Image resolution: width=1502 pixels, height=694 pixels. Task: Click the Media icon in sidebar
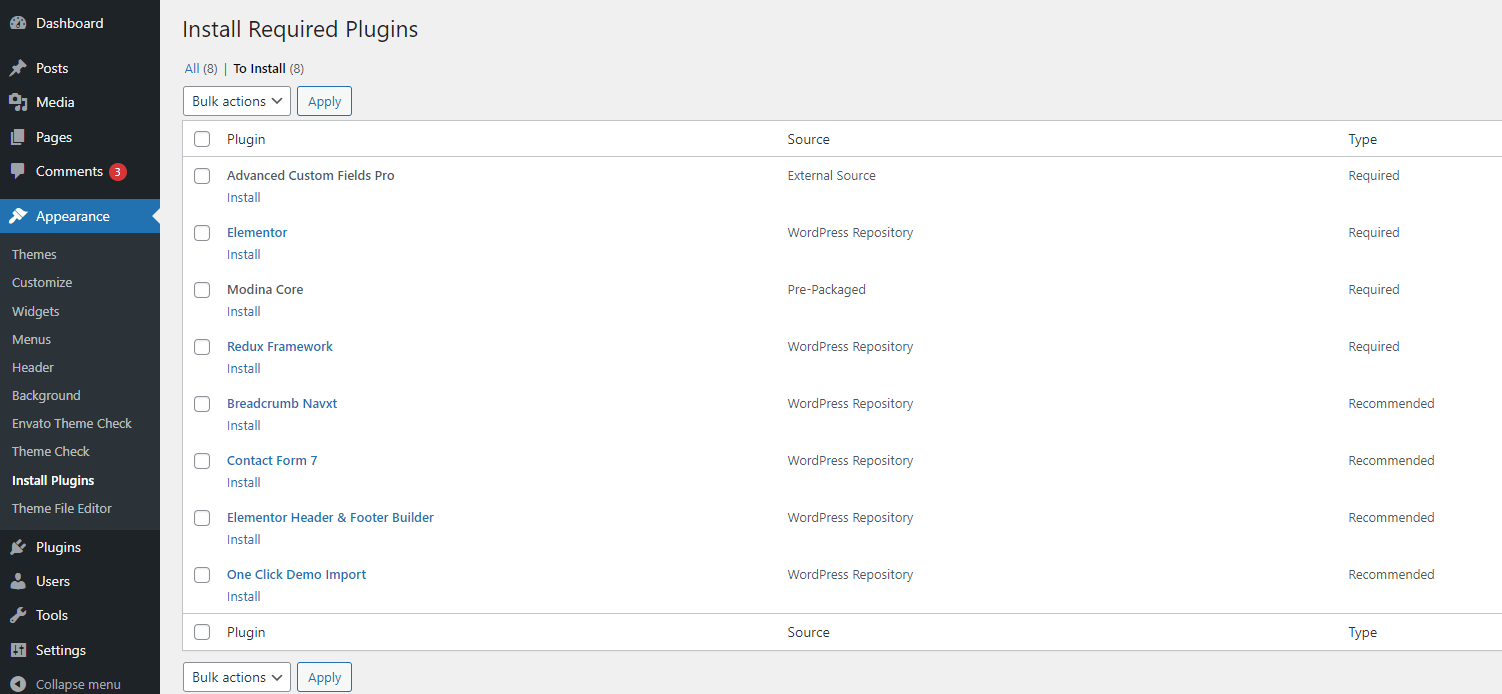click(x=18, y=102)
